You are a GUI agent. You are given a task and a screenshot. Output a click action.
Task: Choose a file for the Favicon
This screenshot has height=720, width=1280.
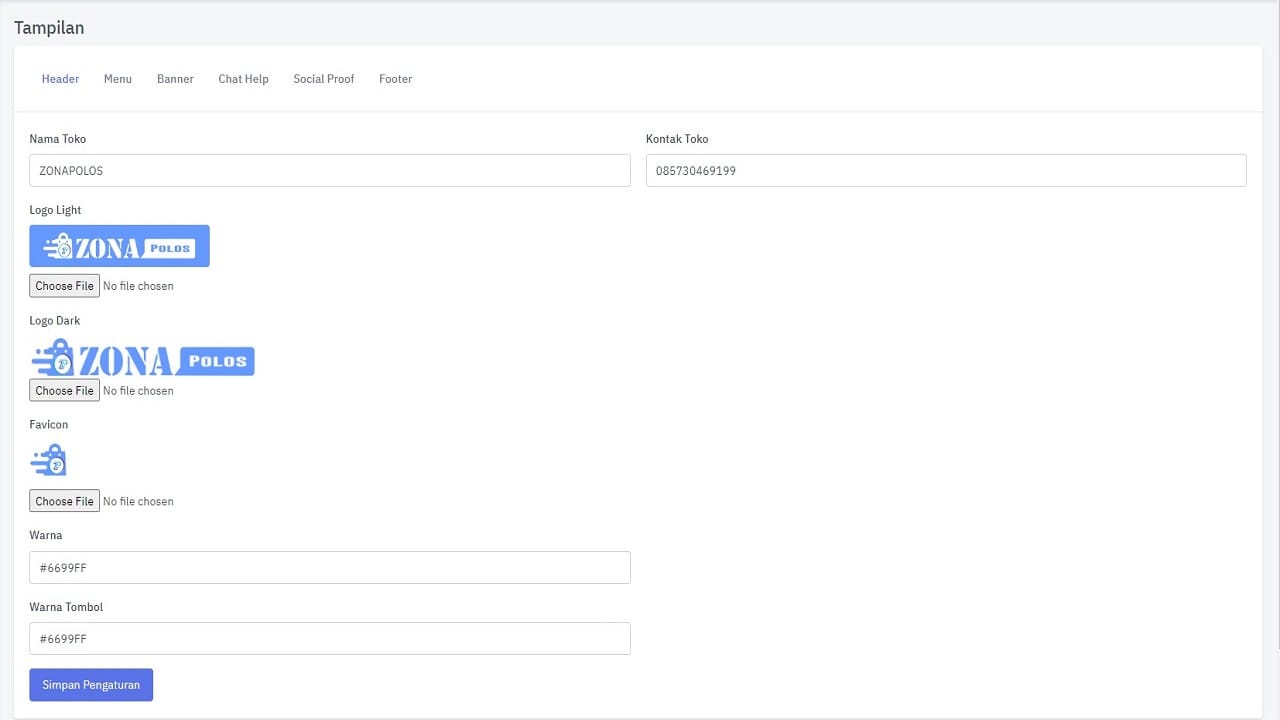[65, 501]
